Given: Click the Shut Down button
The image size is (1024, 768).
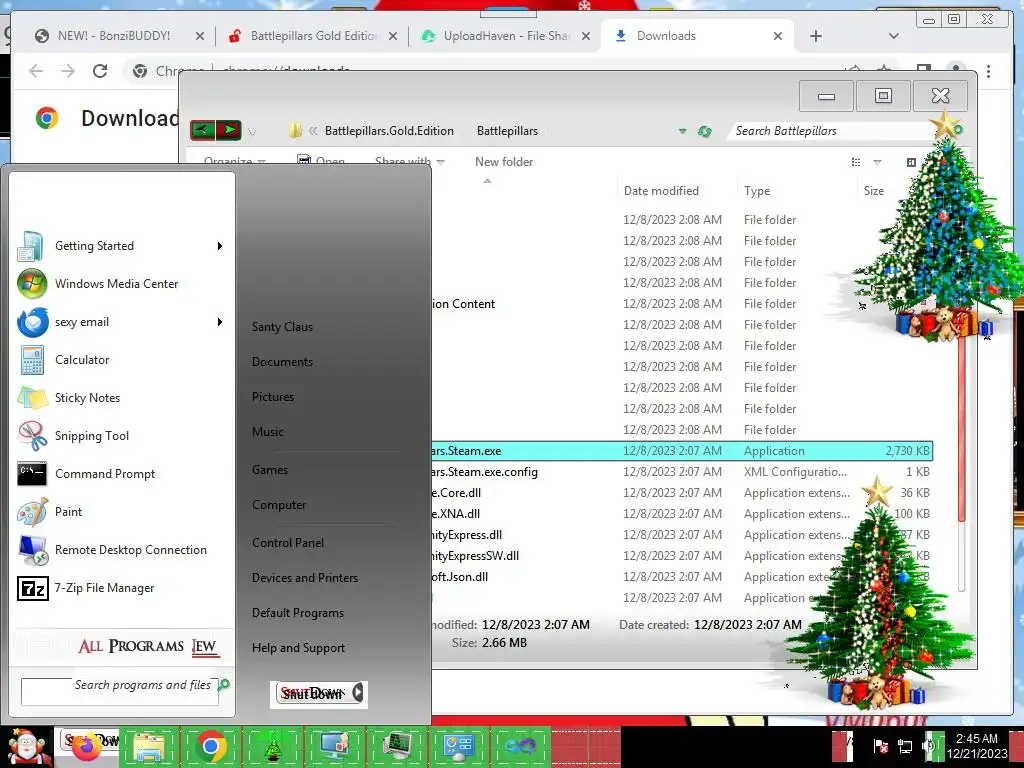Looking at the screenshot, I should coord(313,693).
